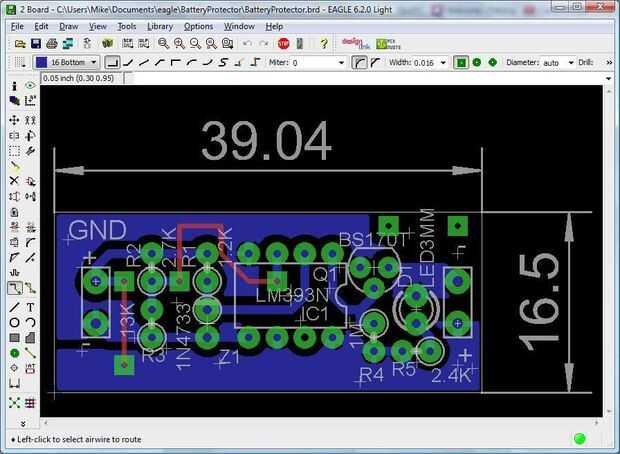620x454 pixels.
Task: Click the Save floppy disk icon
Action: pos(36,44)
